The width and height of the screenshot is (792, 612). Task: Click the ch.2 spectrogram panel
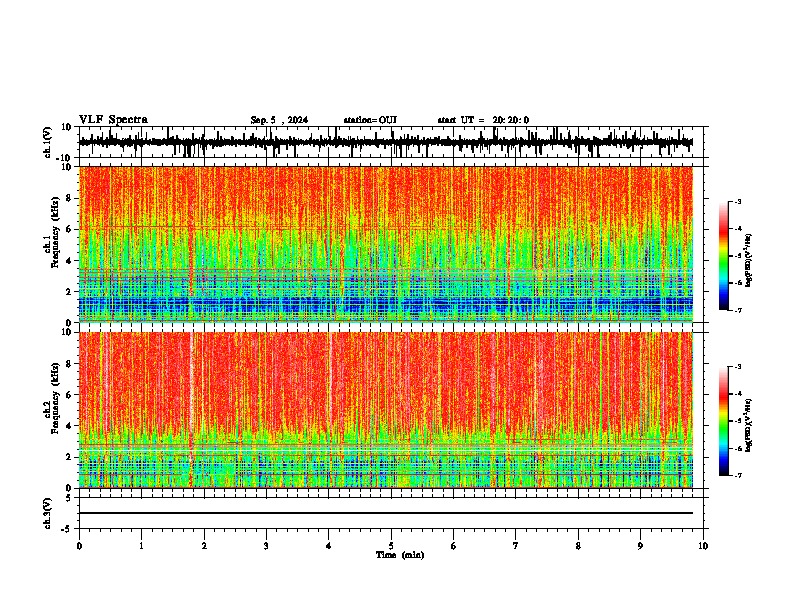point(385,410)
